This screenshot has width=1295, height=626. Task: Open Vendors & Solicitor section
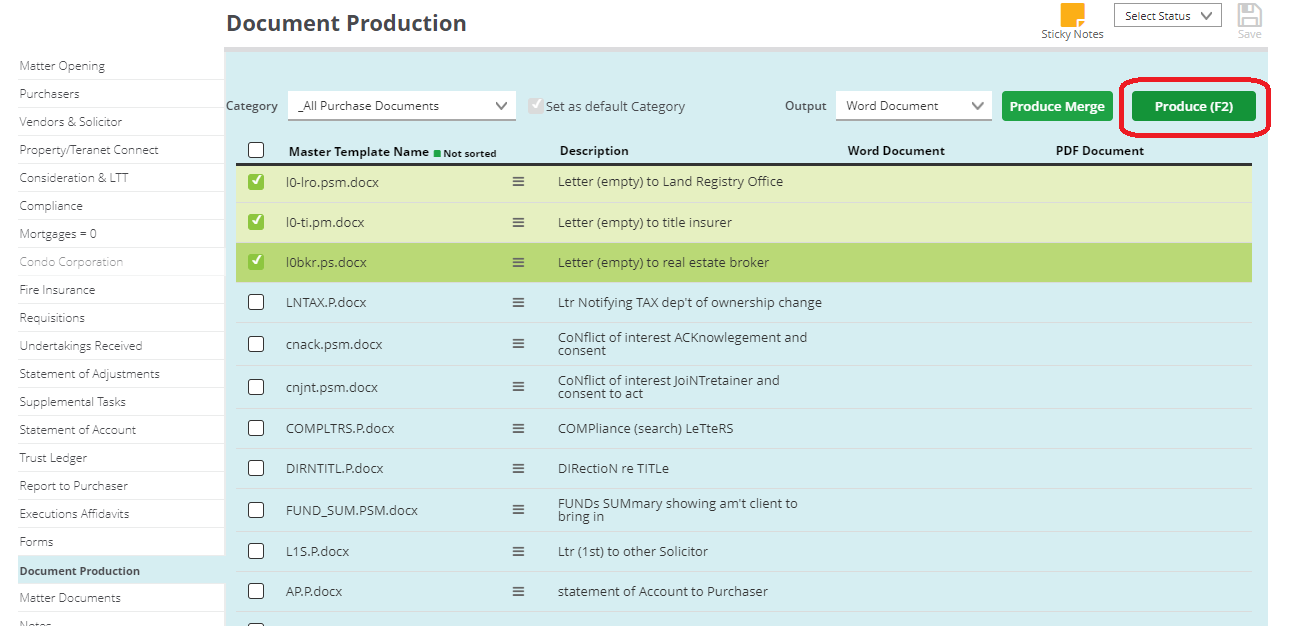click(71, 122)
